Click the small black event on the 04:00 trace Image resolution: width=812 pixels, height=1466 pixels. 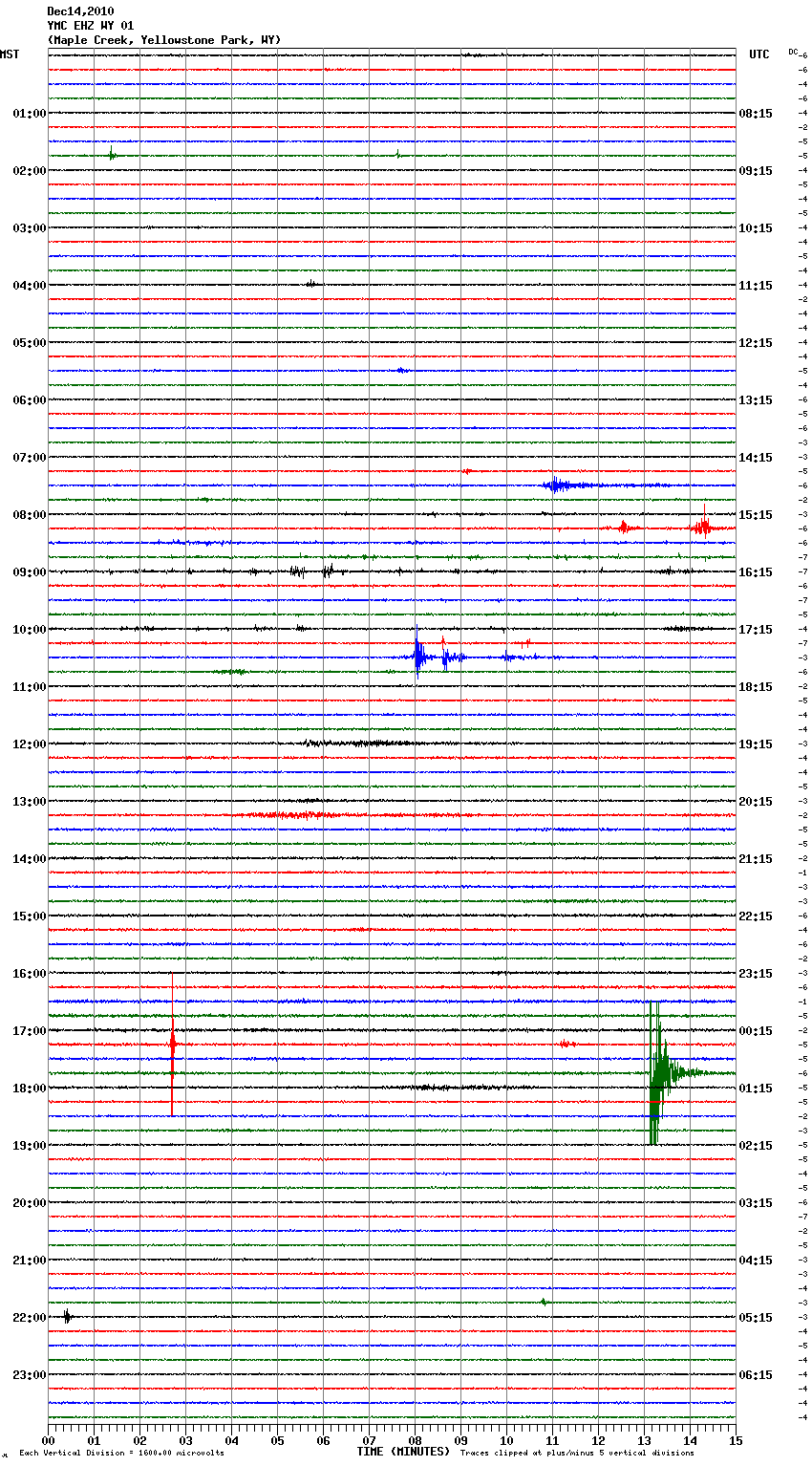point(311,284)
